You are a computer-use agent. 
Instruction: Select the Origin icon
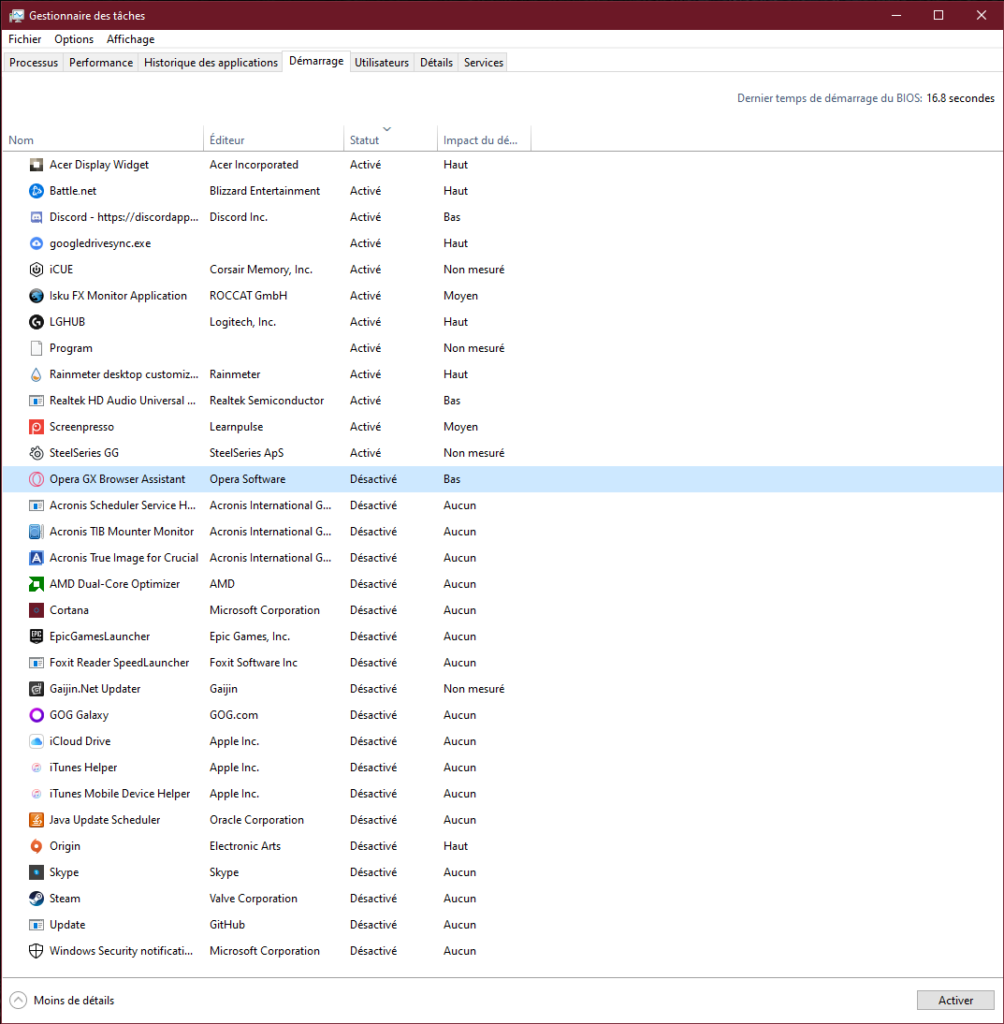pyautogui.click(x=37, y=846)
